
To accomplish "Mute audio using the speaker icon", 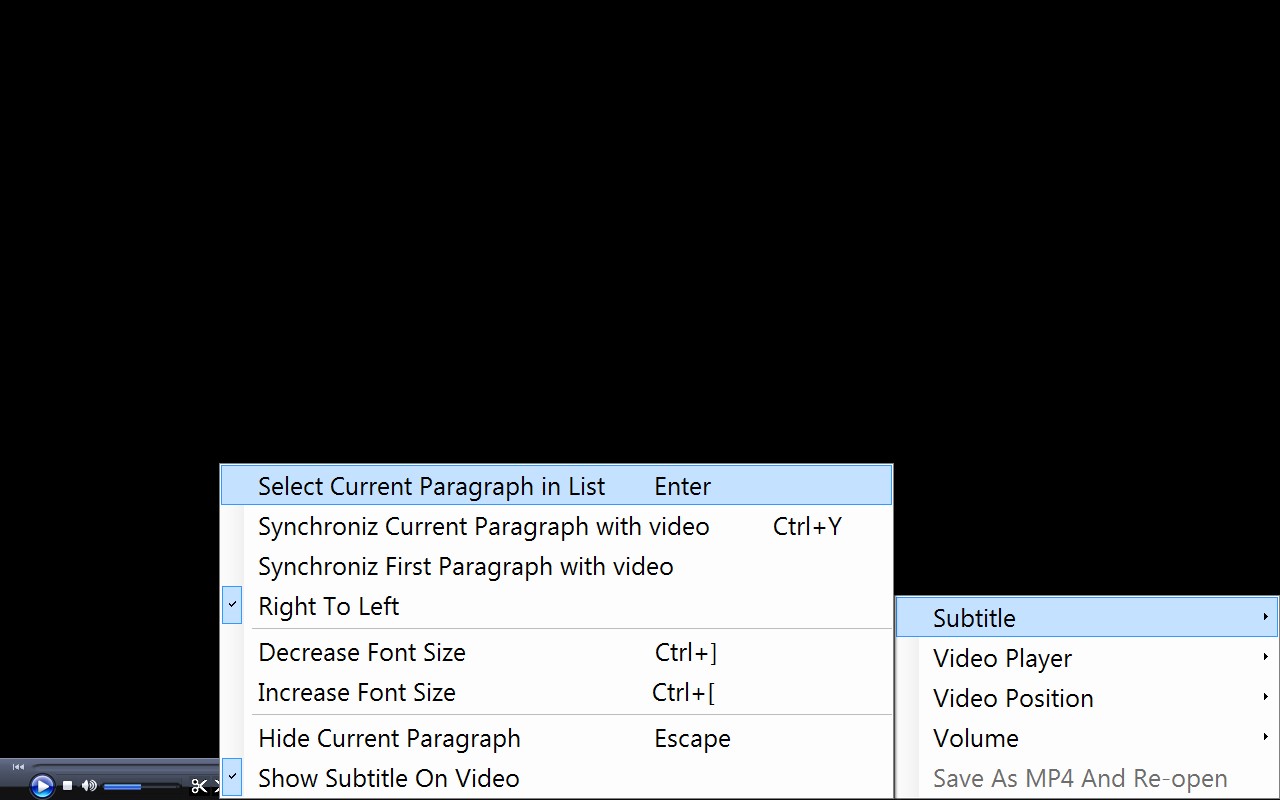I will pos(89,785).
